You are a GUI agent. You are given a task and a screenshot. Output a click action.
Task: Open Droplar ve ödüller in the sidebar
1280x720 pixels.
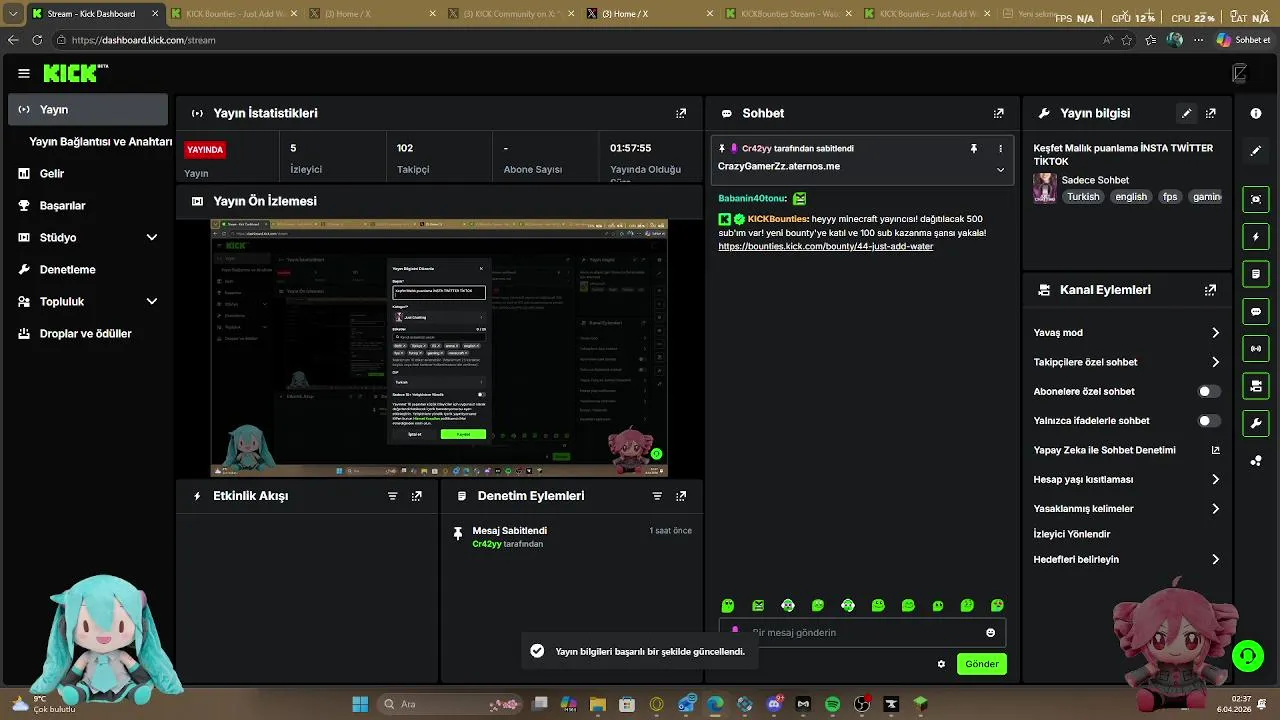coord(88,334)
